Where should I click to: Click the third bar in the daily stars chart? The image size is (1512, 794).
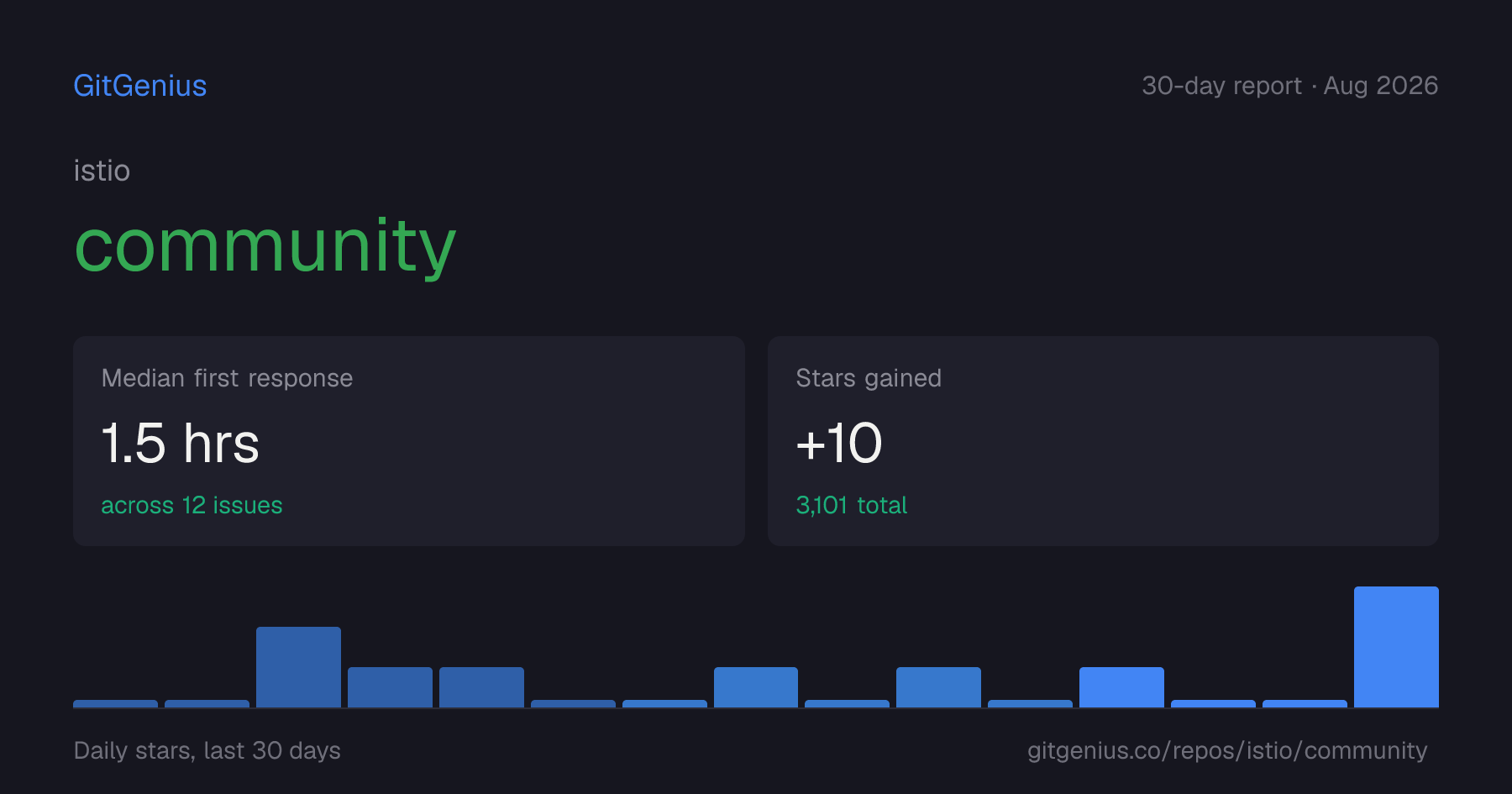click(298, 667)
